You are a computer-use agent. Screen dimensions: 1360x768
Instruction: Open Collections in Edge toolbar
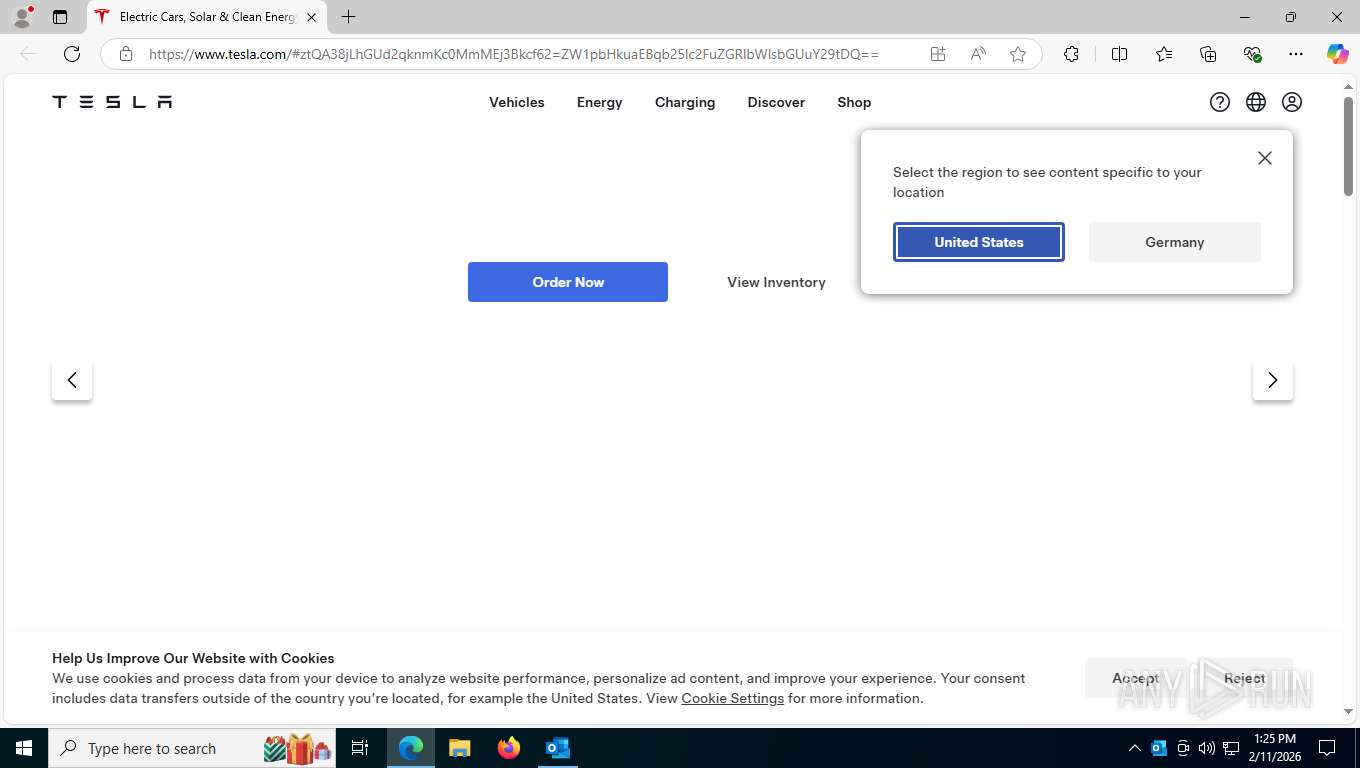point(1208,54)
